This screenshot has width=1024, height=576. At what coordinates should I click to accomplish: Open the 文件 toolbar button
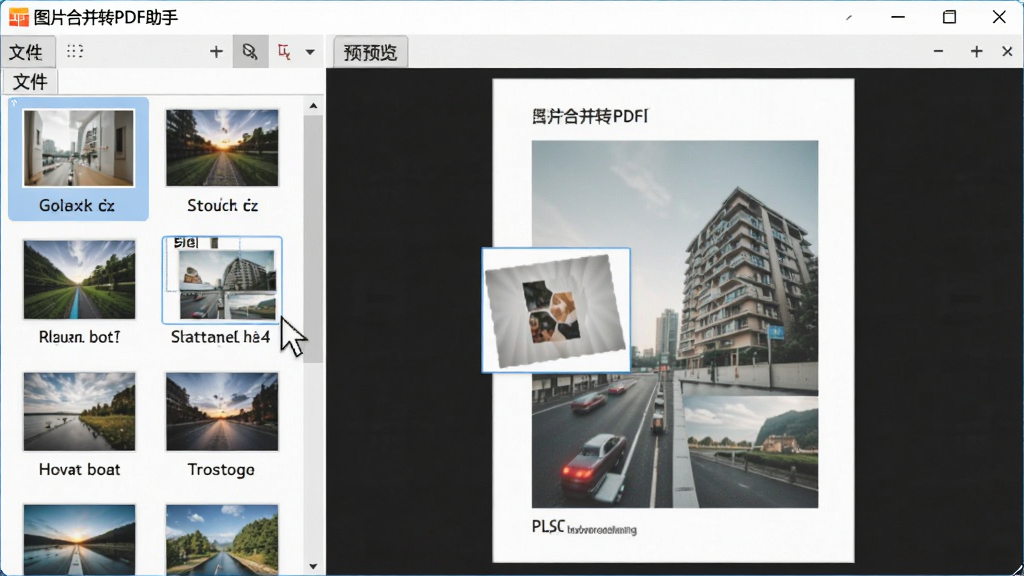pos(27,52)
